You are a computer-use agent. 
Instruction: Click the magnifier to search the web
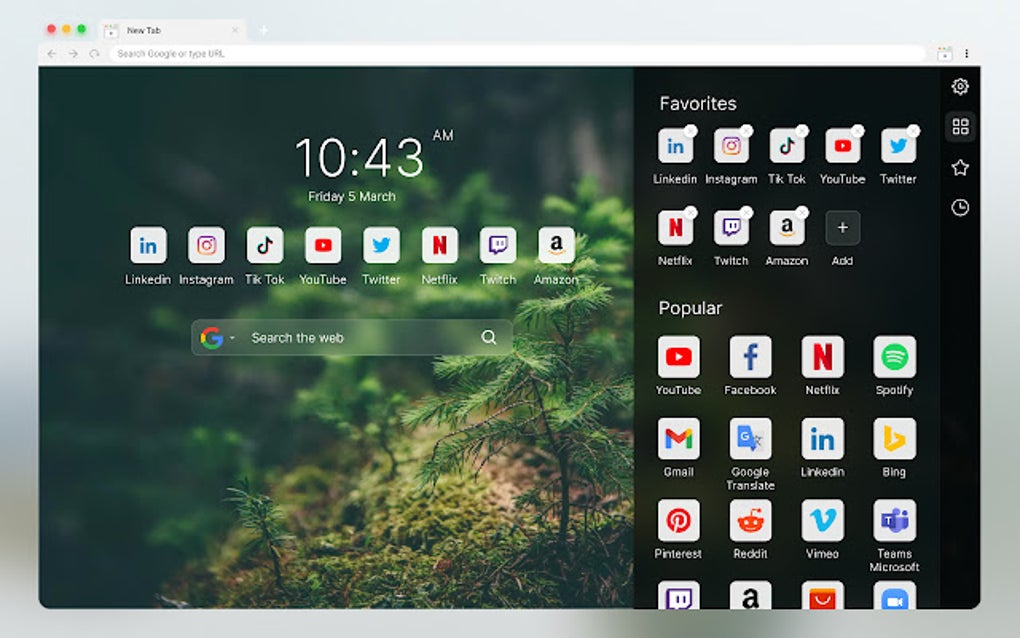click(x=489, y=337)
